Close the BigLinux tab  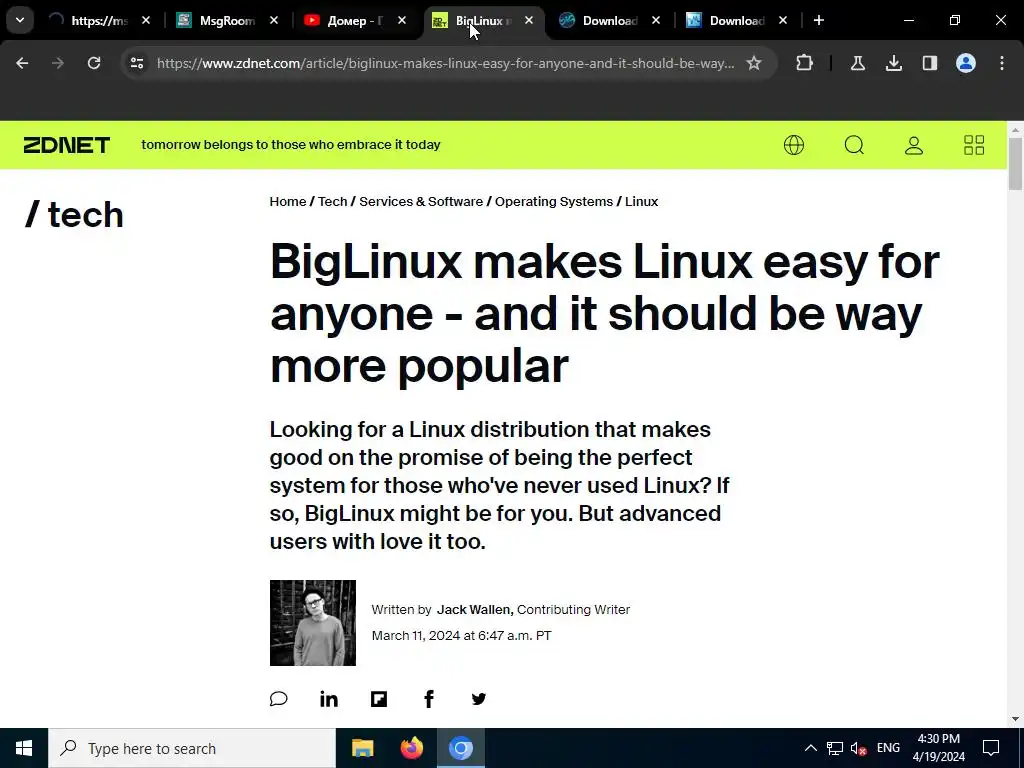pyautogui.click(x=529, y=20)
